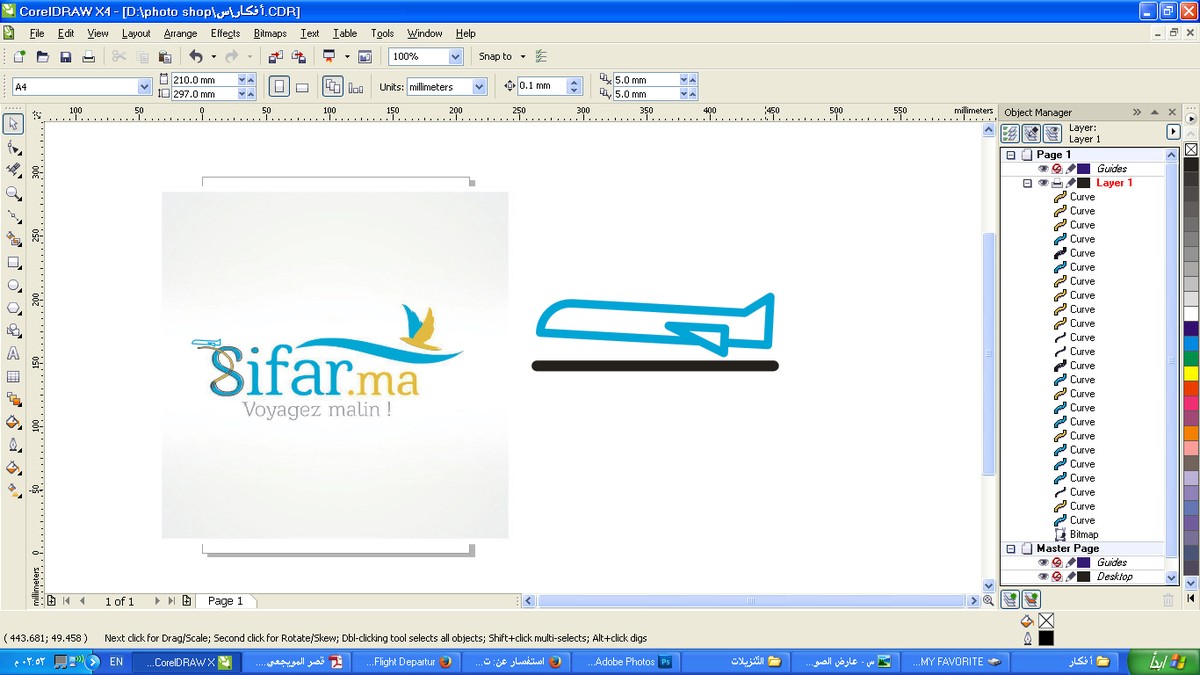This screenshot has height=675, width=1200.
Task: Open the Bitmaps menu
Action: click(270, 33)
